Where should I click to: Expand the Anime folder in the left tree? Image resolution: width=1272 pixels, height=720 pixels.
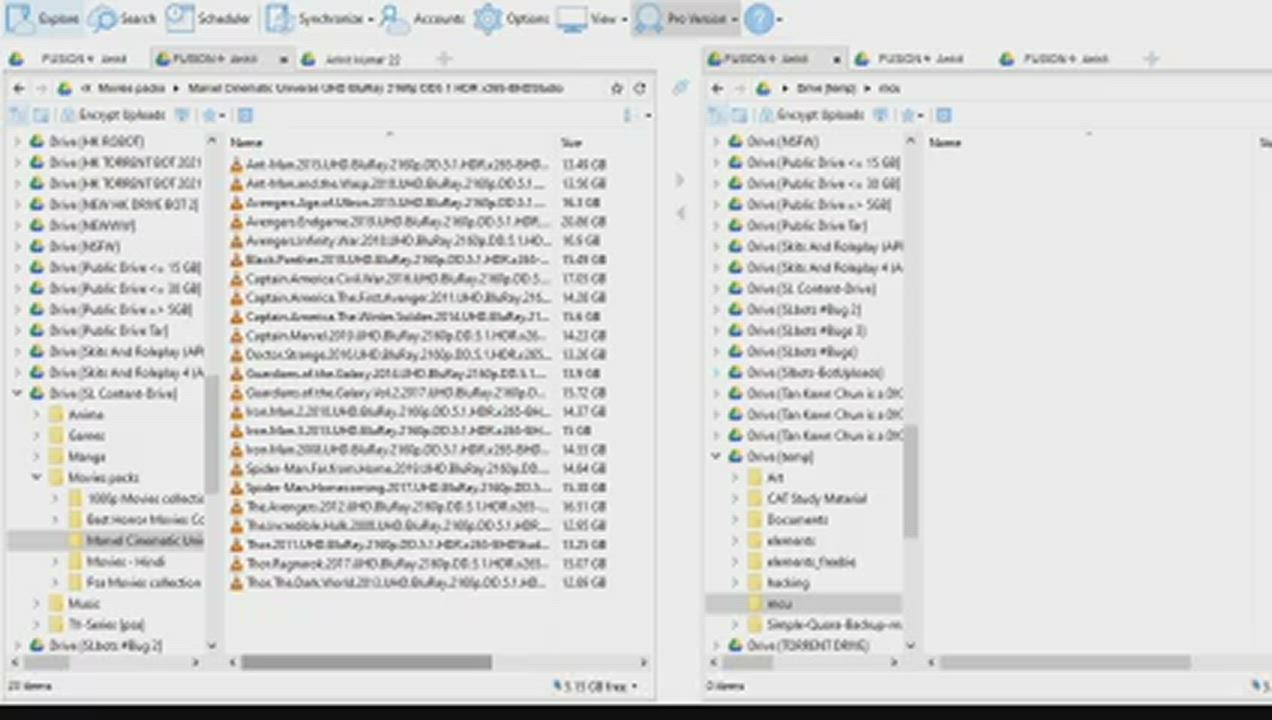[37, 414]
